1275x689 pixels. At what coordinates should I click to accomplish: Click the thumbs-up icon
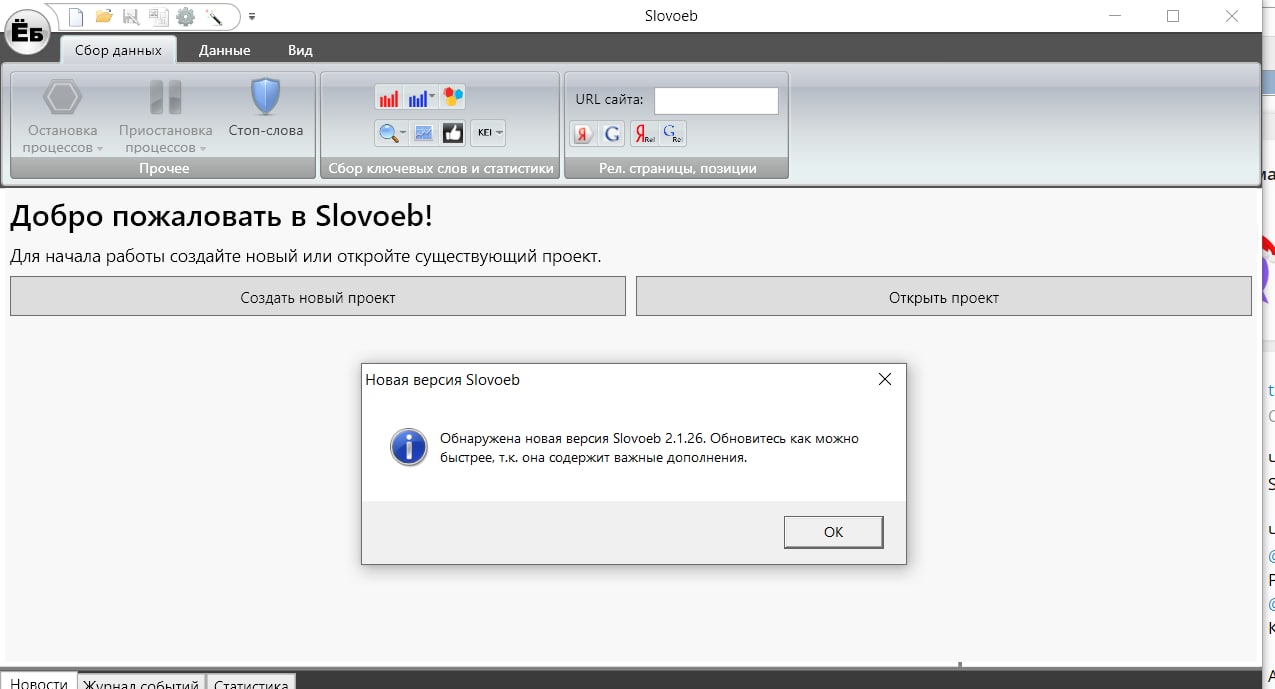(453, 132)
